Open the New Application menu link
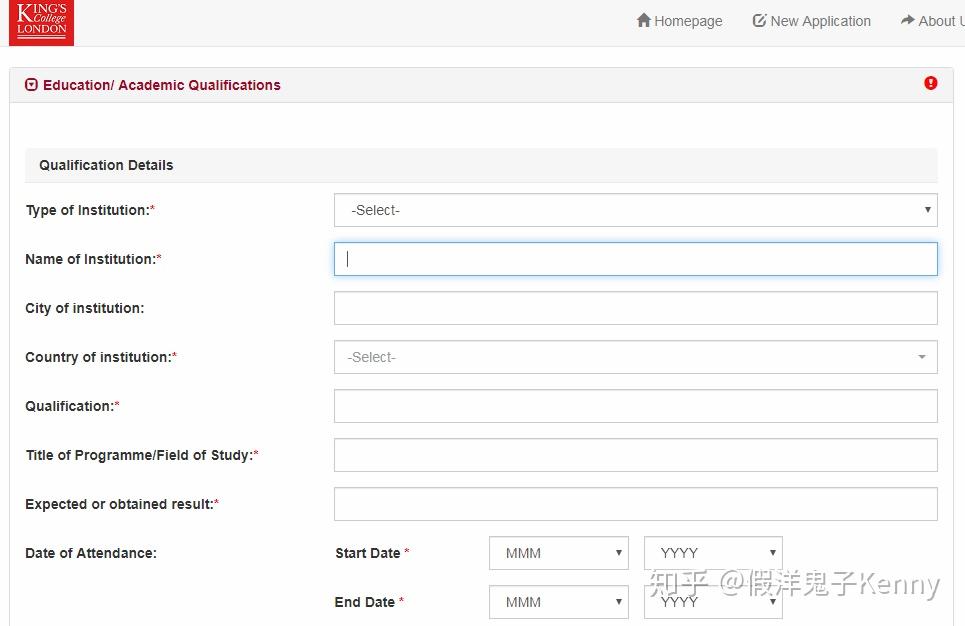 (812, 21)
